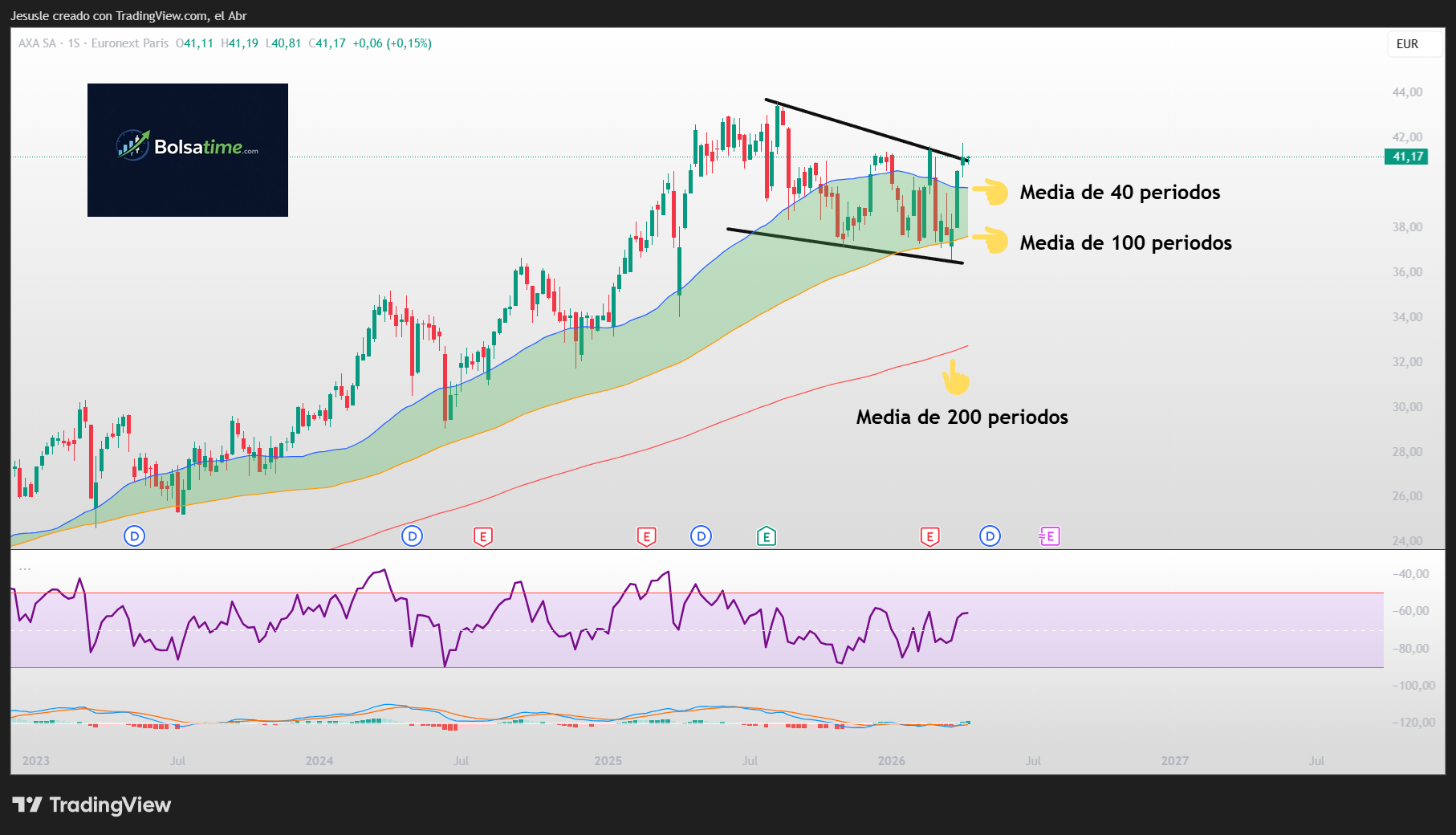This screenshot has width=1456, height=835.
Task: Click the Bolsatime logo image
Action: click(x=187, y=149)
